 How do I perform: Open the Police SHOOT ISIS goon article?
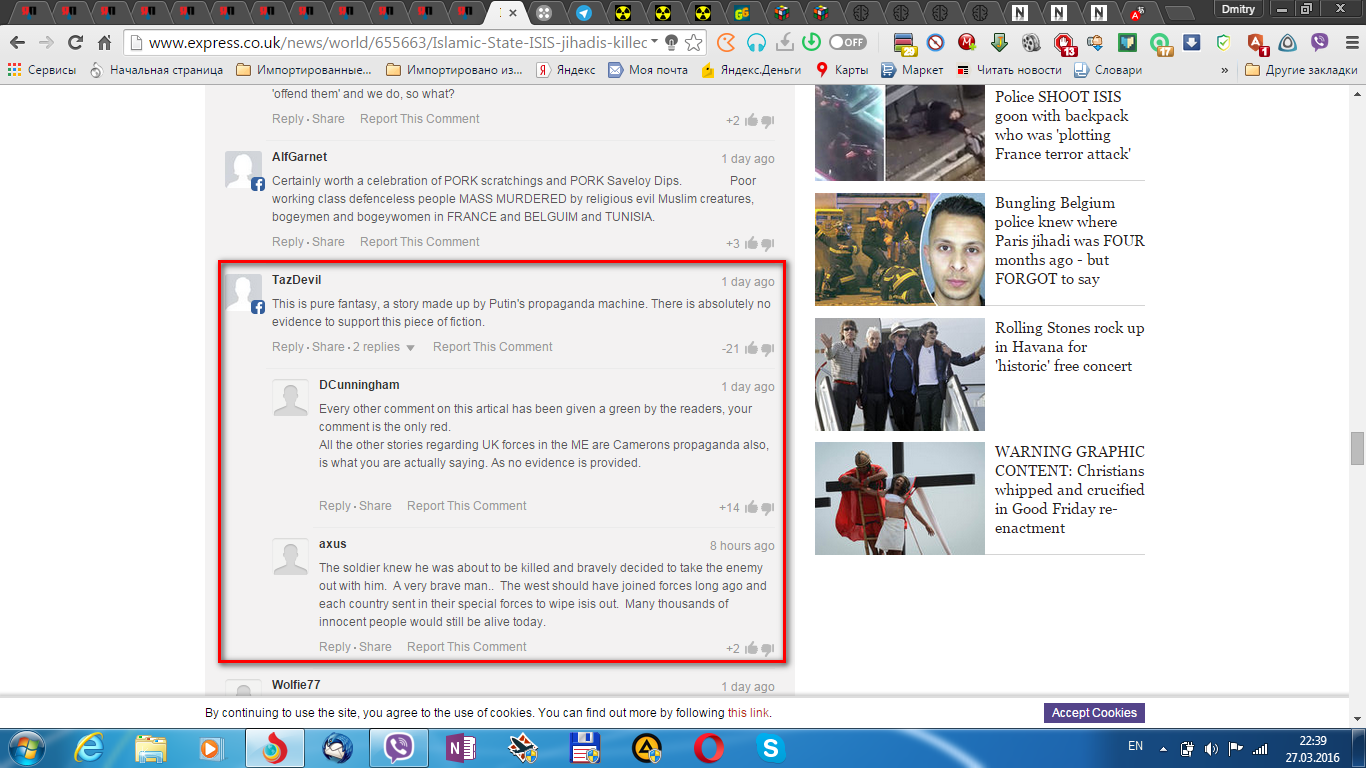(1063, 125)
